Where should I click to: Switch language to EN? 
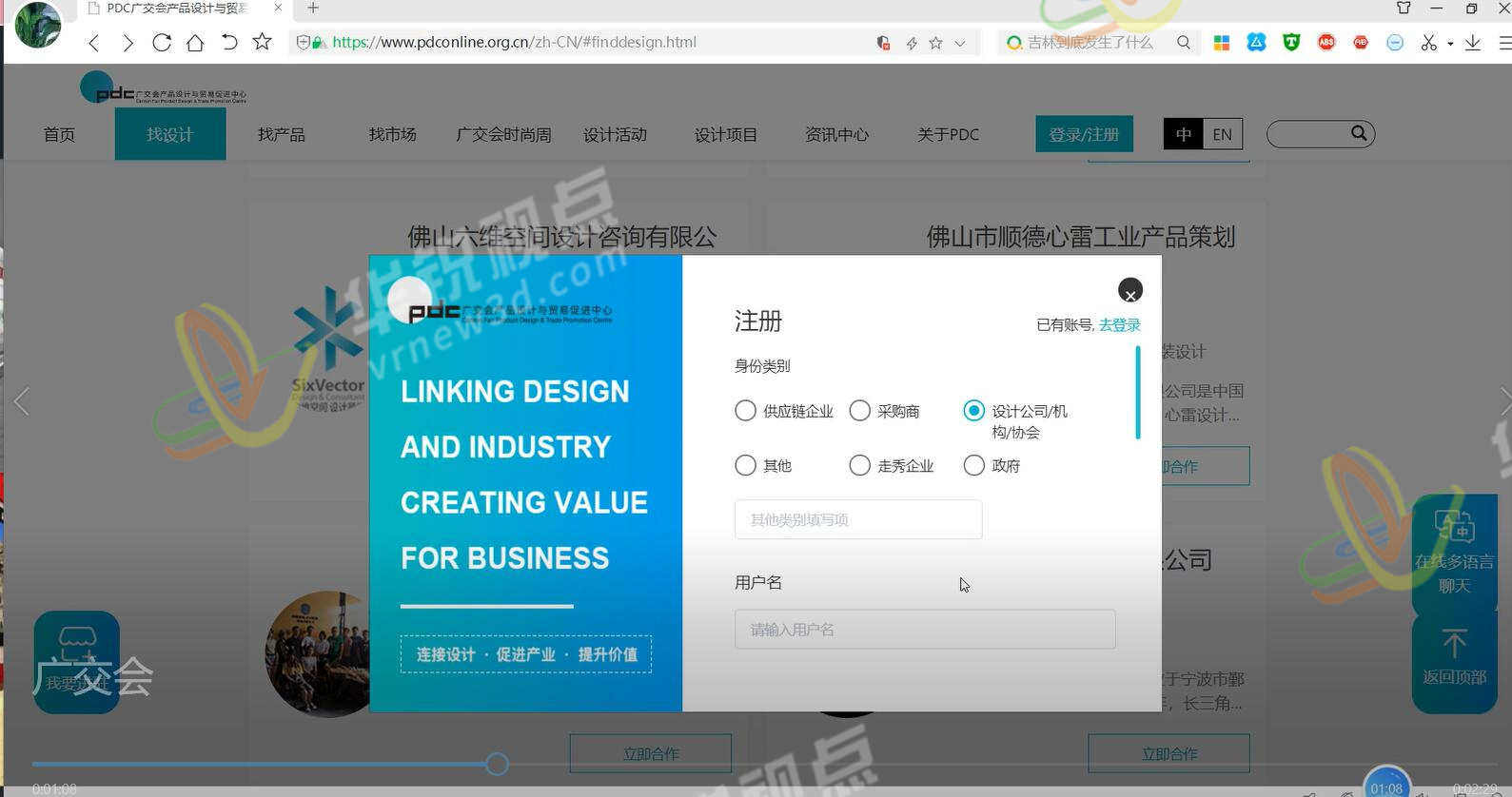coord(1223,134)
